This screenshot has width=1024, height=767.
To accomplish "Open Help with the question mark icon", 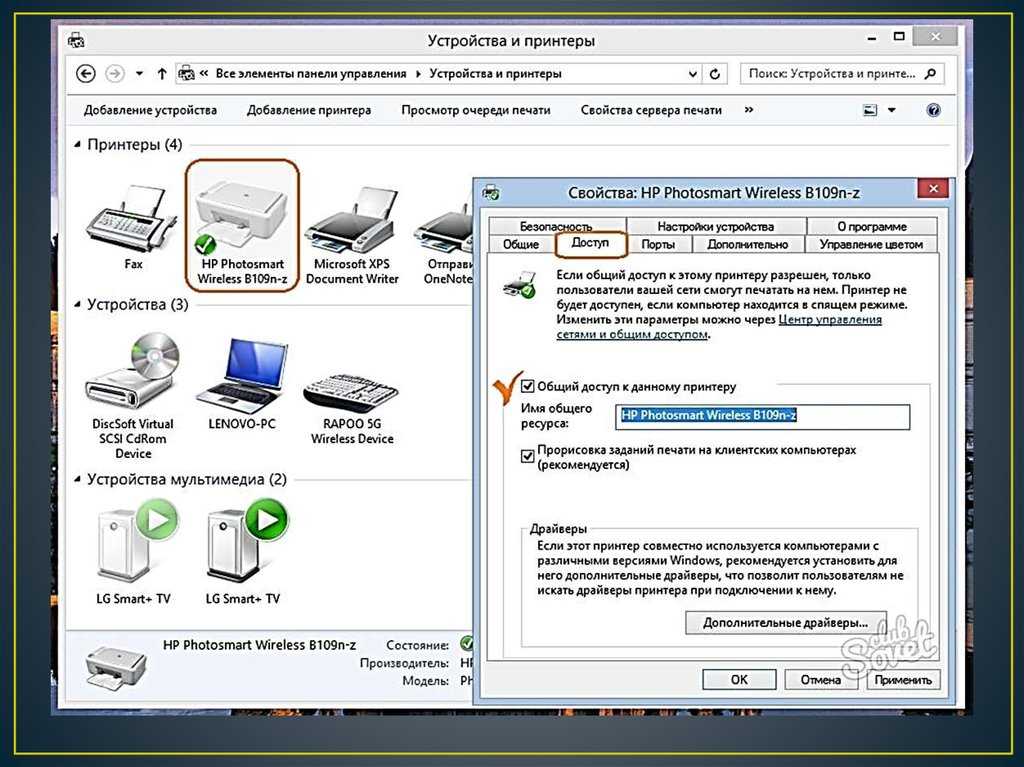I will (x=933, y=110).
